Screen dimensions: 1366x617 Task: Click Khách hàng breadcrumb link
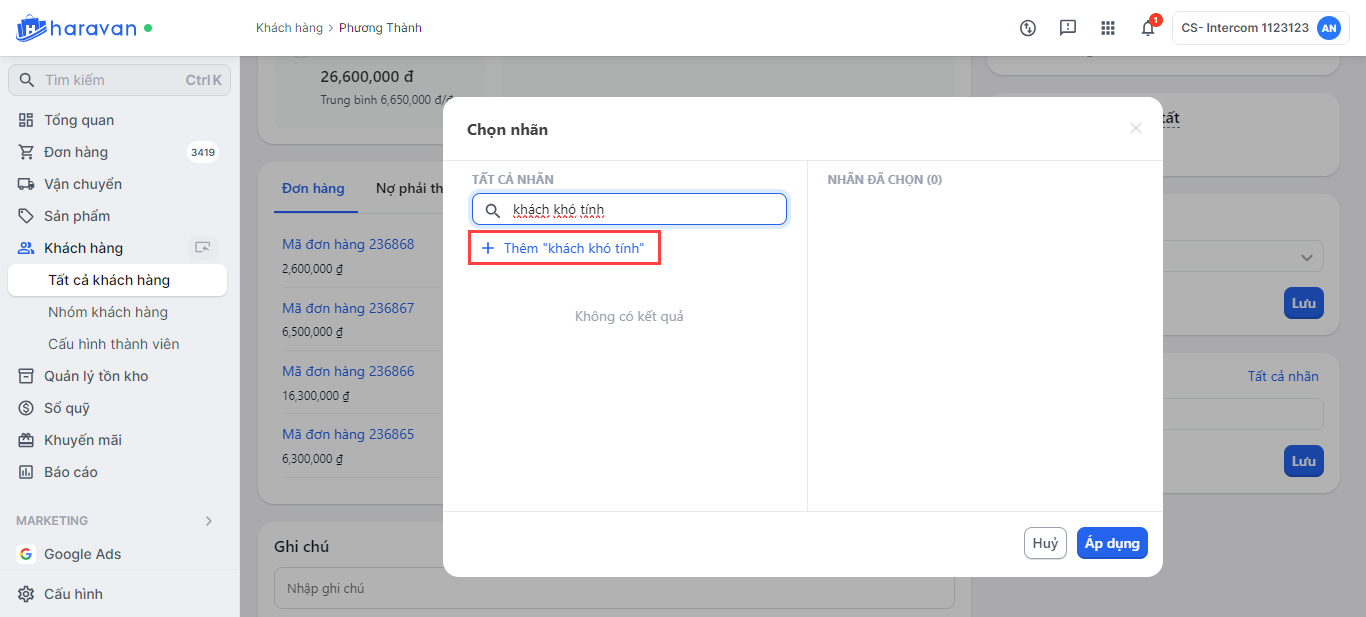[289, 28]
